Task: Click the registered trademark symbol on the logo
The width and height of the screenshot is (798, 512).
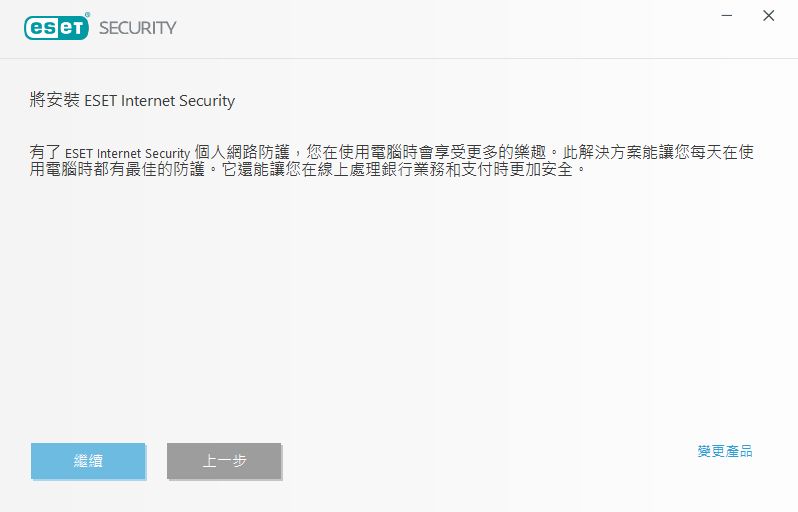Action: tap(87, 16)
